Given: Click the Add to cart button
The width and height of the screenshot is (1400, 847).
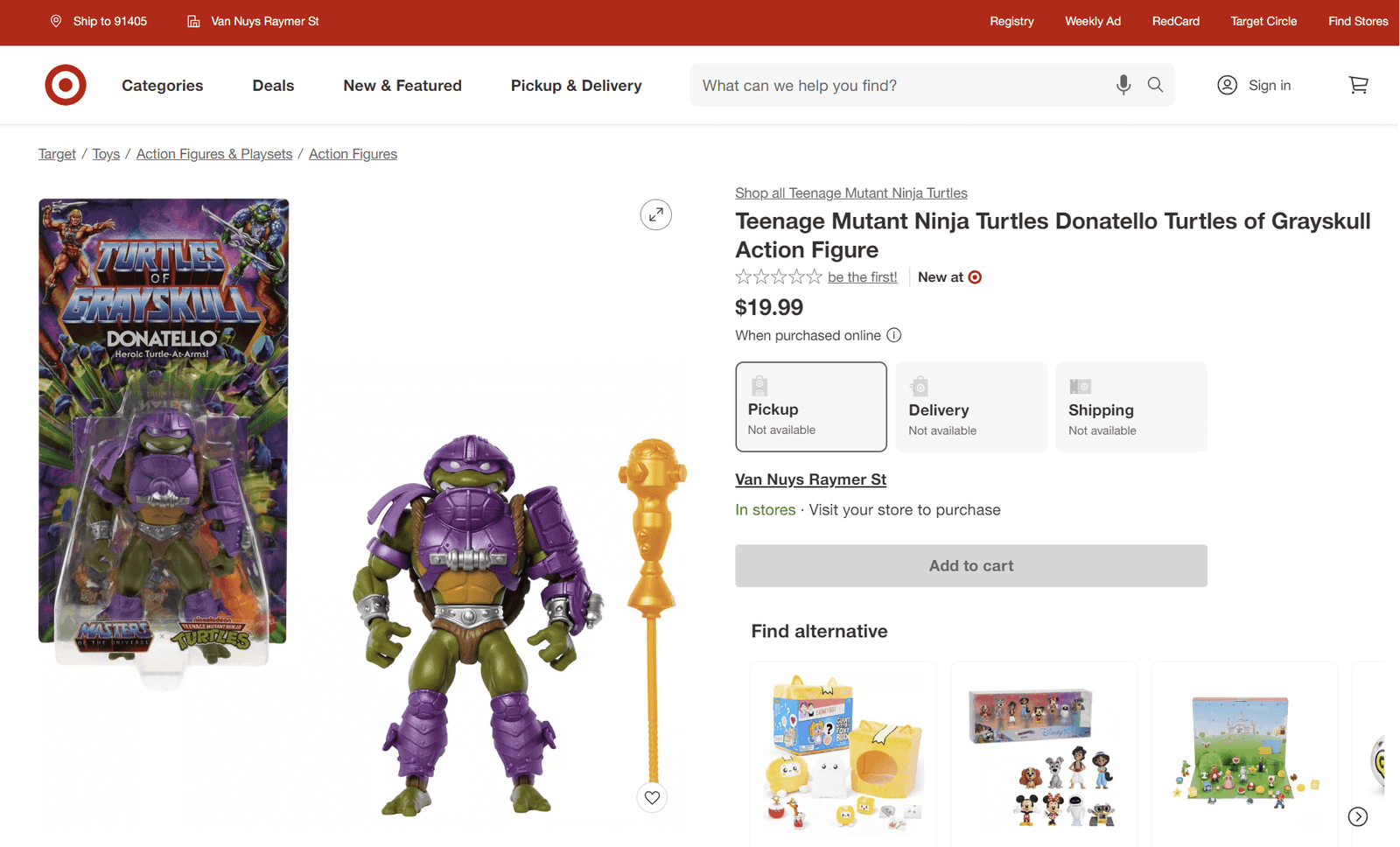Looking at the screenshot, I should 970,566.
